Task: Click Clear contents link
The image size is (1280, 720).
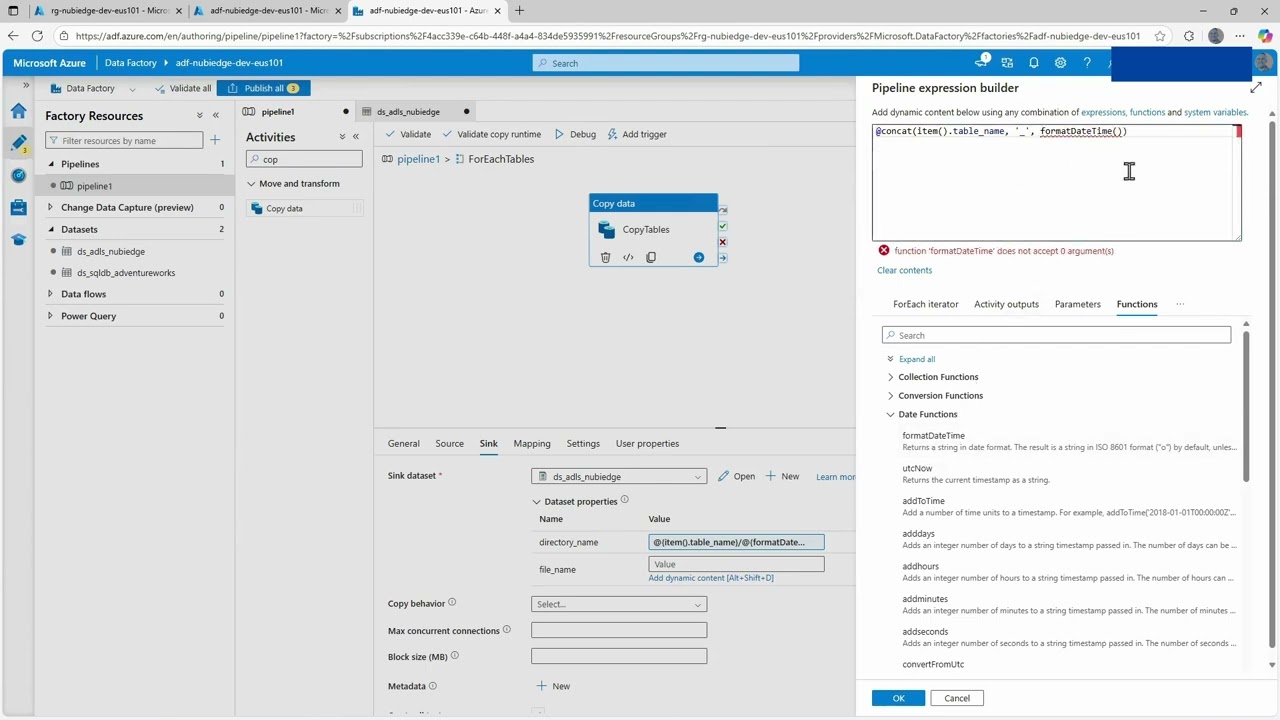Action: pyautogui.click(x=904, y=270)
